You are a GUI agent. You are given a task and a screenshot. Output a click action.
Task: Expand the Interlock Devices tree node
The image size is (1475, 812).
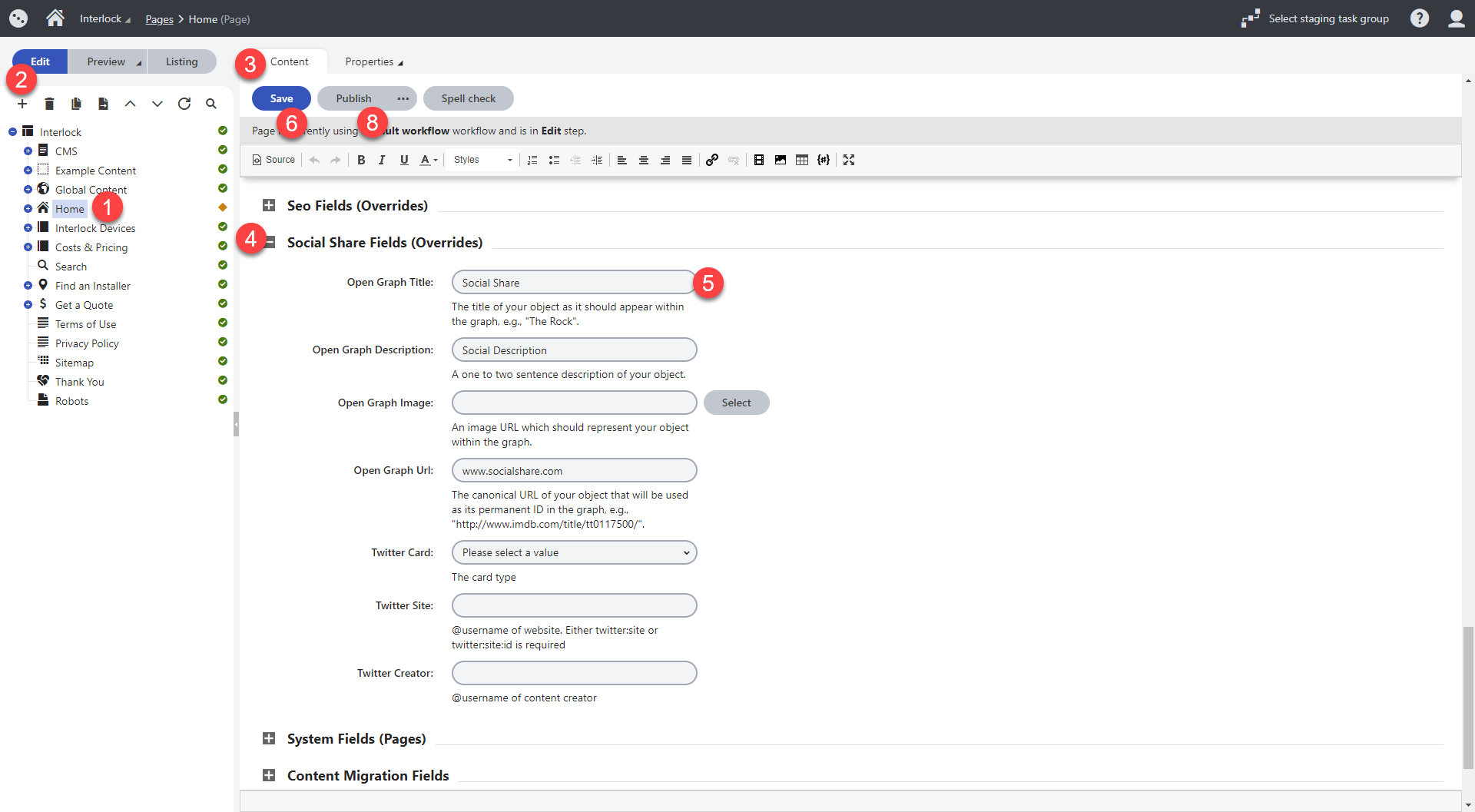(28, 227)
